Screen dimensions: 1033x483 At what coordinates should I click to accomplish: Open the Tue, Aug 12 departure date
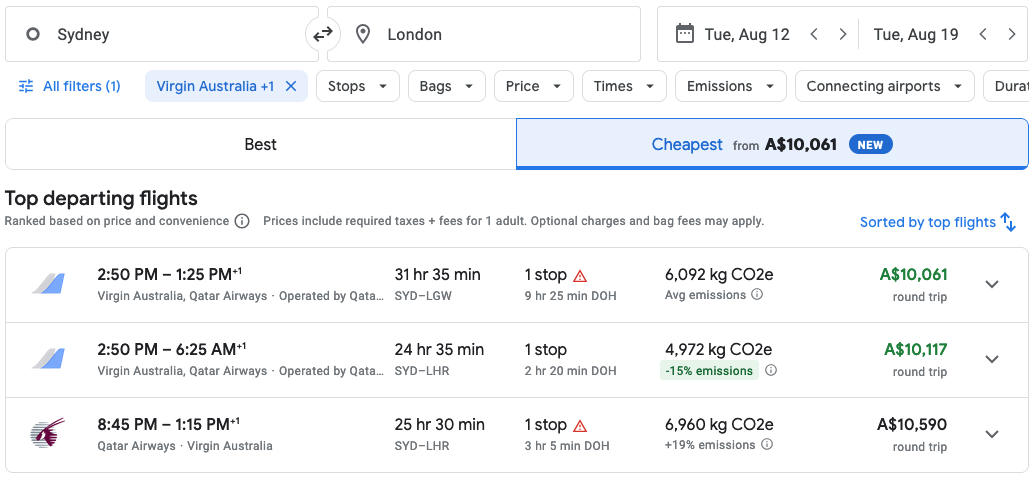pos(747,34)
